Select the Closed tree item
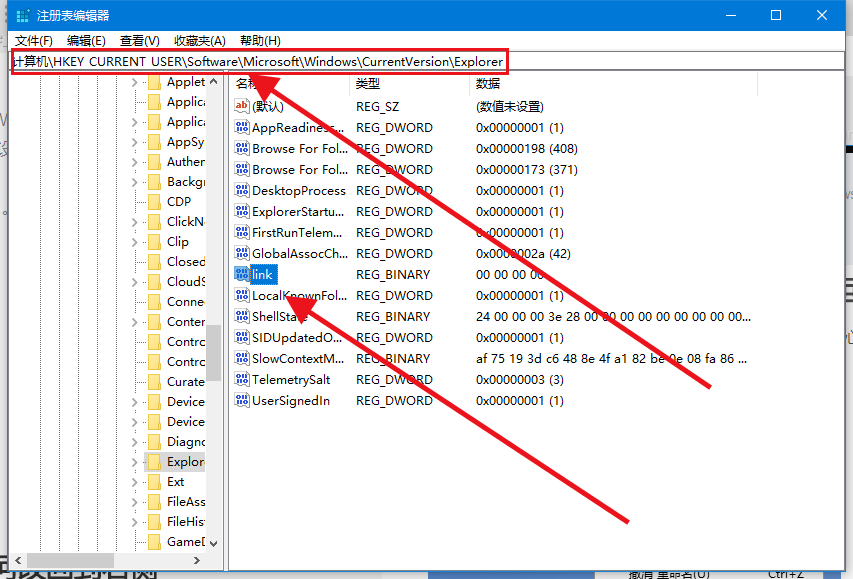 pyautogui.click(x=186, y=262)
